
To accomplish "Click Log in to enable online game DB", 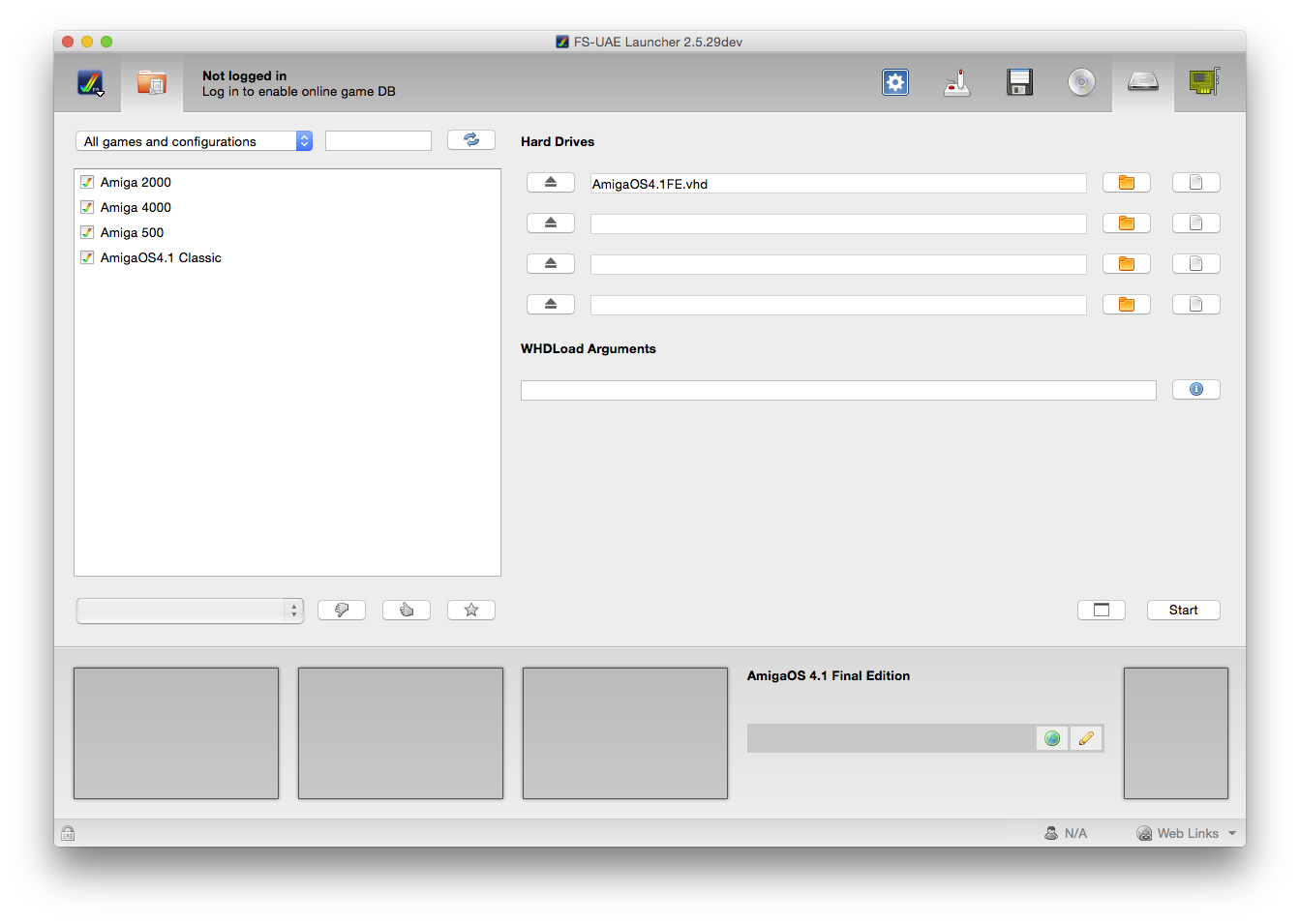I will click(x=299, y=91).
